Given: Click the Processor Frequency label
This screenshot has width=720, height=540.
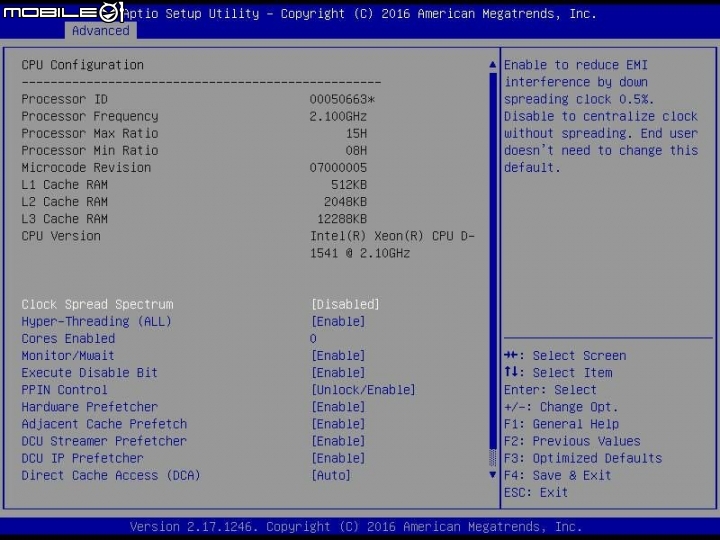Looking at the screenshot, I should (90, 116).
